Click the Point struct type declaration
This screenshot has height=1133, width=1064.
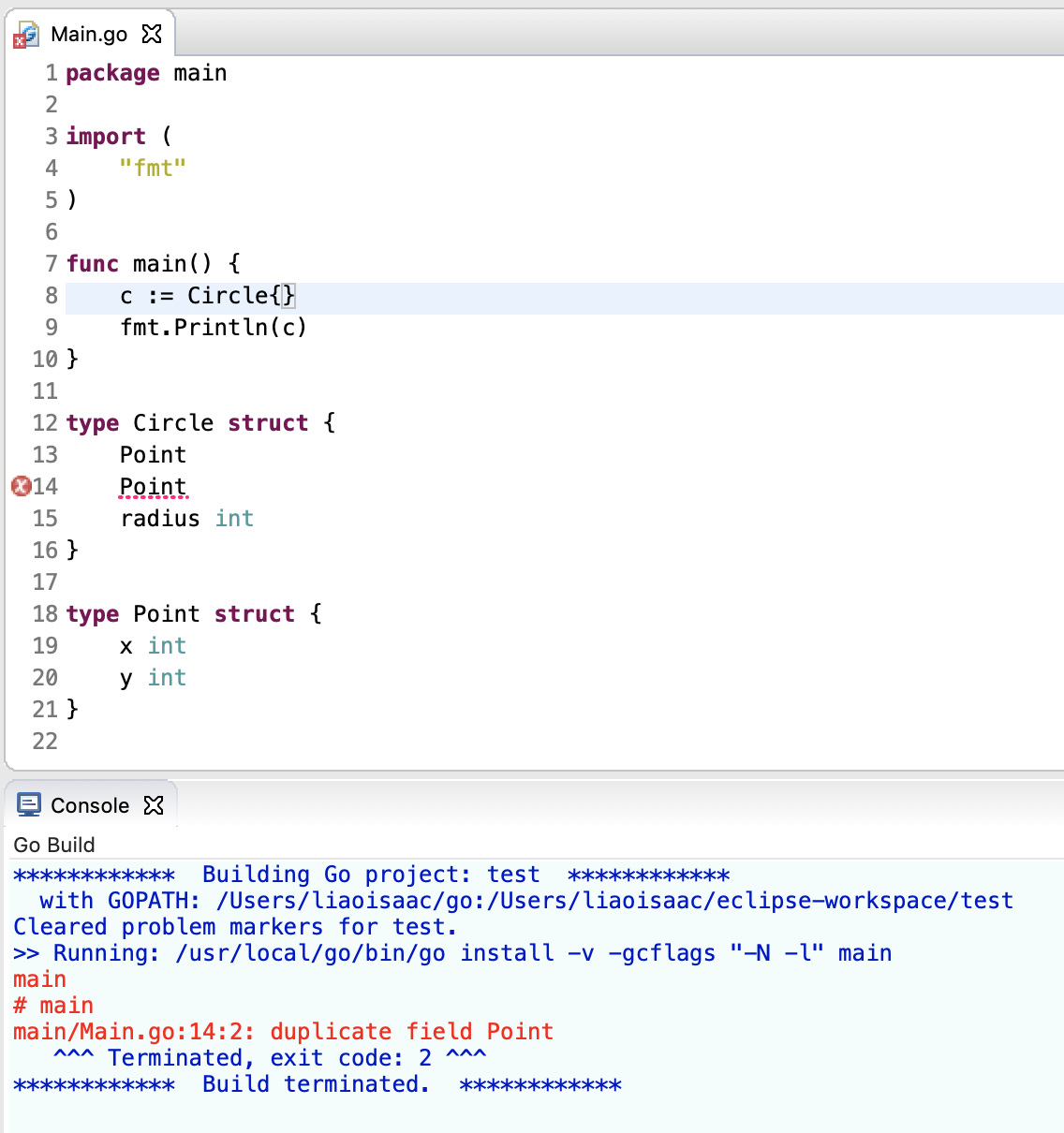coord(167,614)
